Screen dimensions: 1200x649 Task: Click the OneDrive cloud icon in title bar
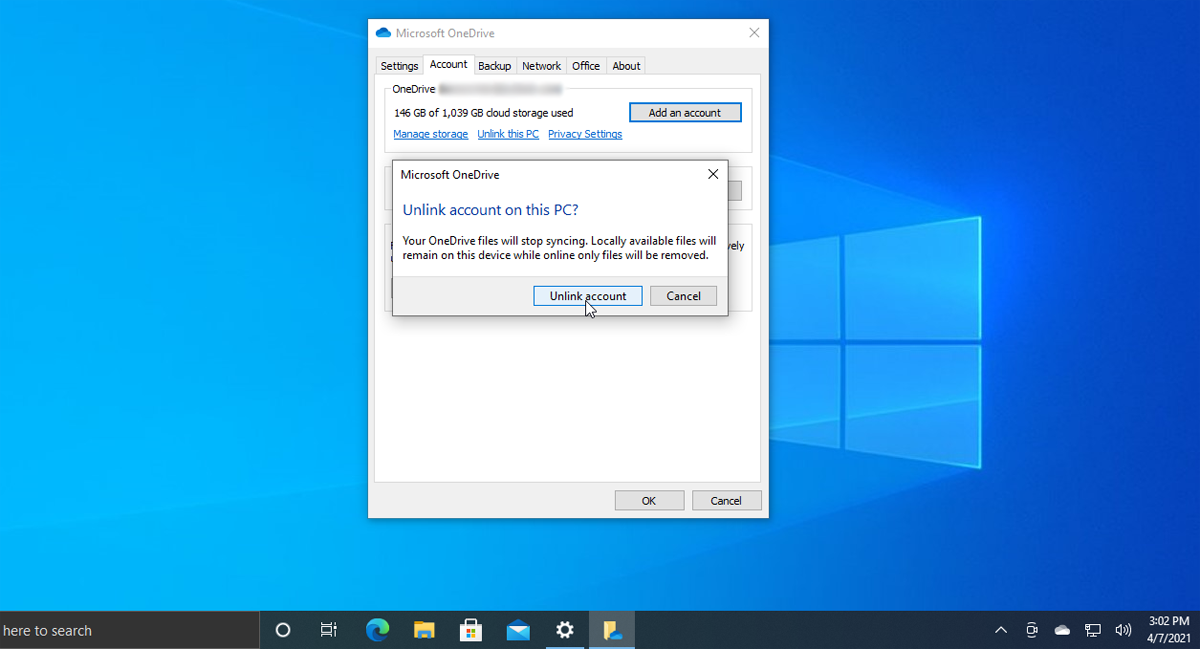(383, 33)
